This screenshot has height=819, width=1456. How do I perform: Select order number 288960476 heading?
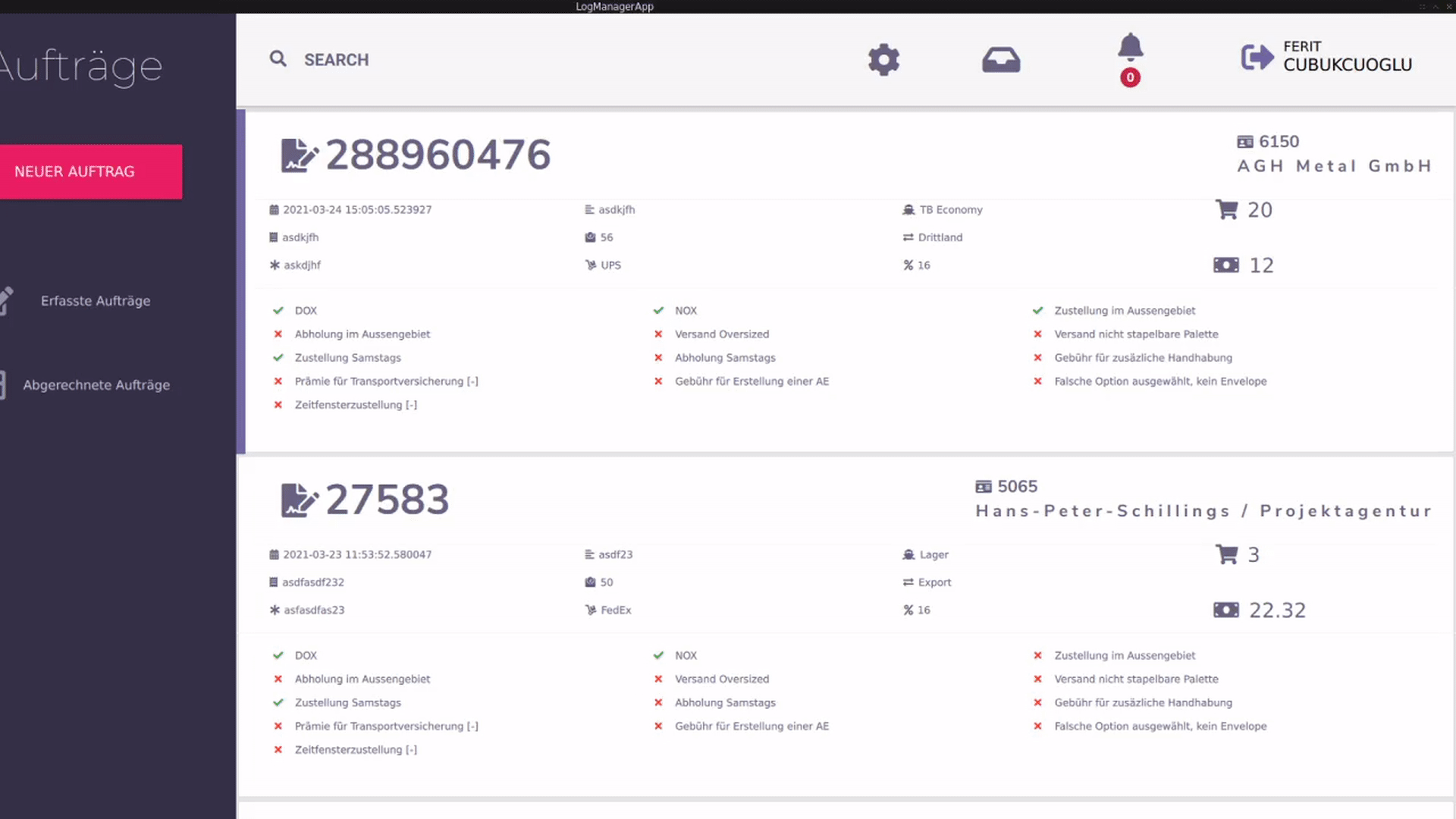(x=438, y=155)
